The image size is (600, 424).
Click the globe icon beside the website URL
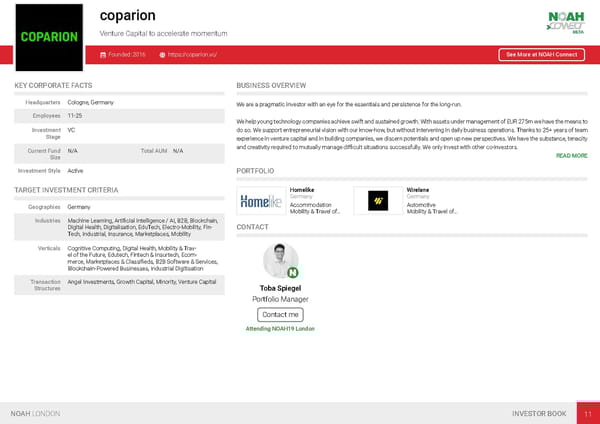tap(163, 54)
